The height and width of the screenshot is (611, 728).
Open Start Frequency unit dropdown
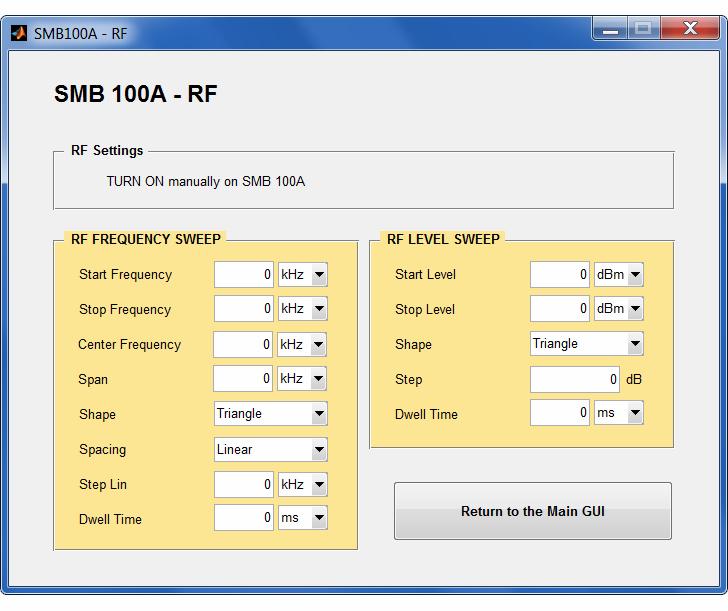pos(303,274)
